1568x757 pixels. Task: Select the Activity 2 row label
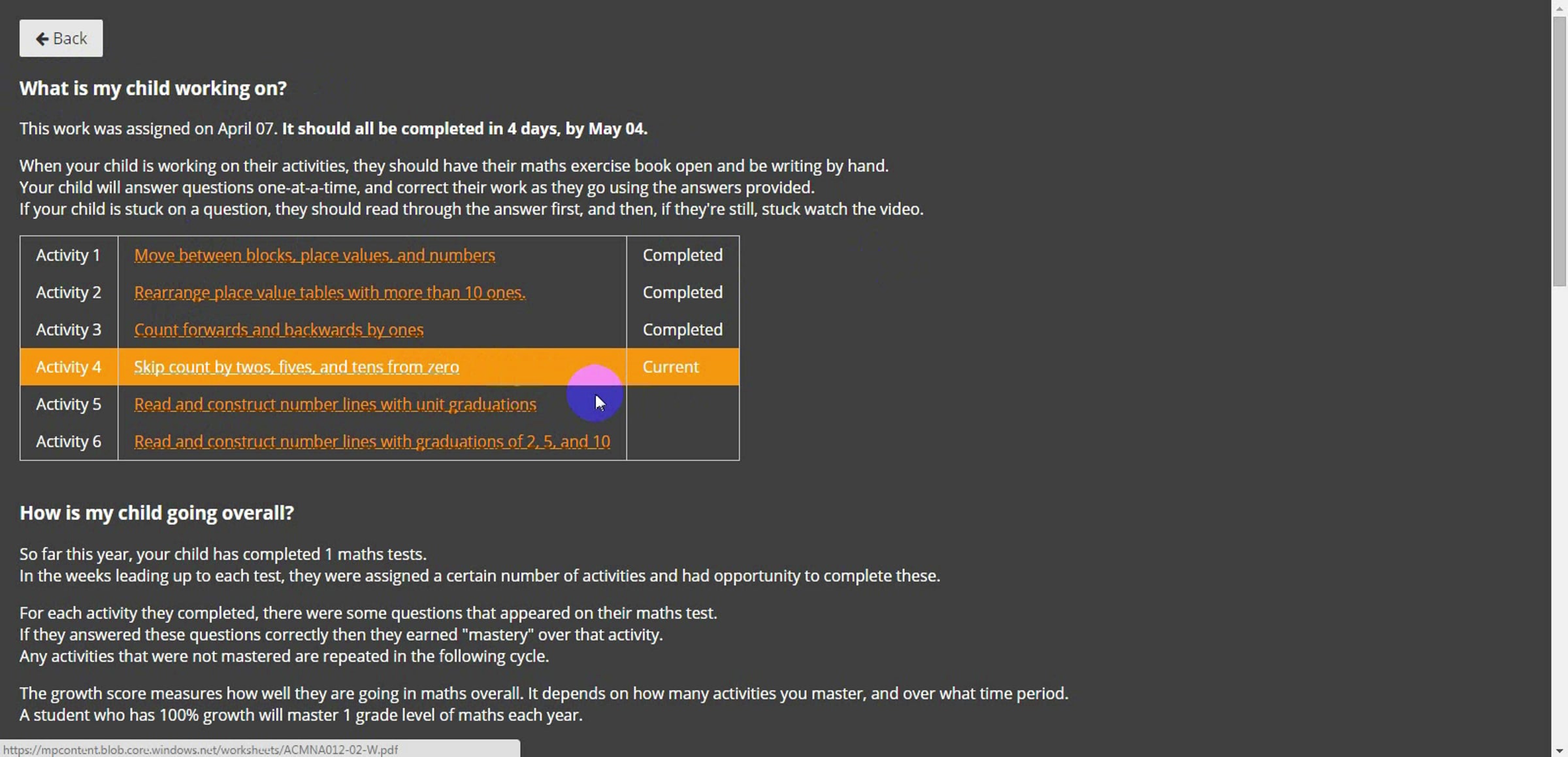(x=69, y=292)
